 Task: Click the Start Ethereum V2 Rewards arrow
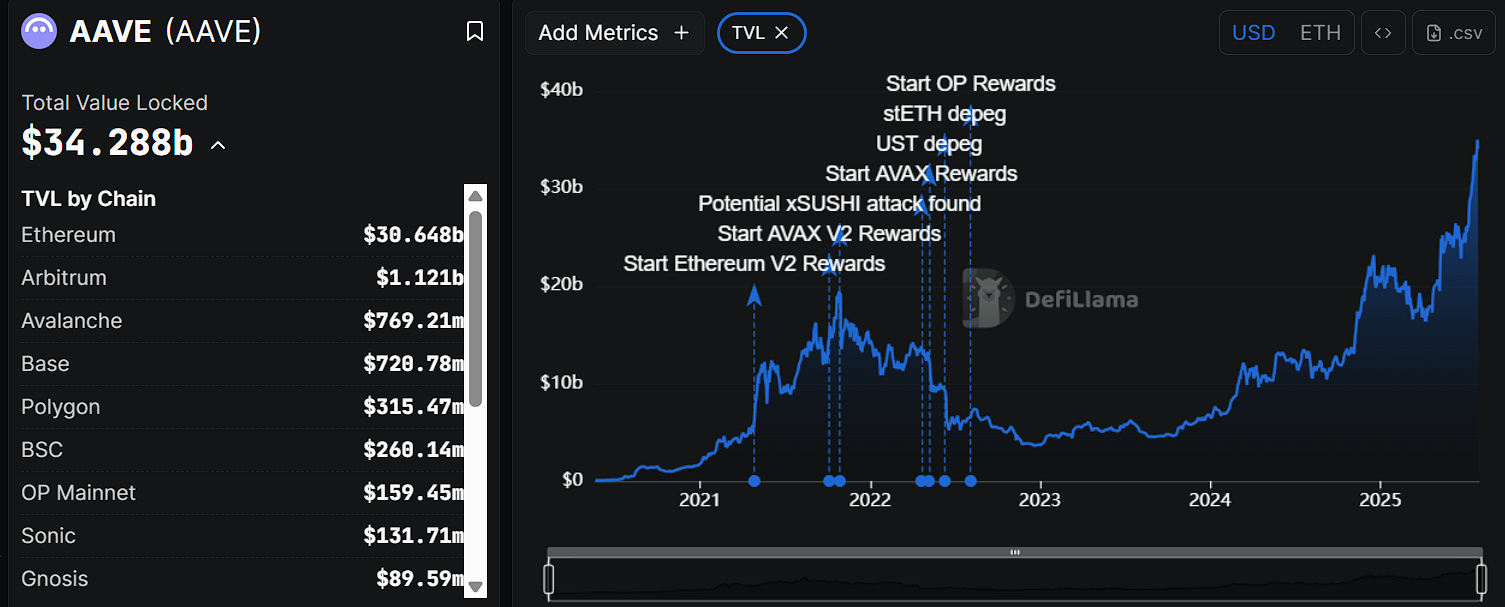(754, 294)
